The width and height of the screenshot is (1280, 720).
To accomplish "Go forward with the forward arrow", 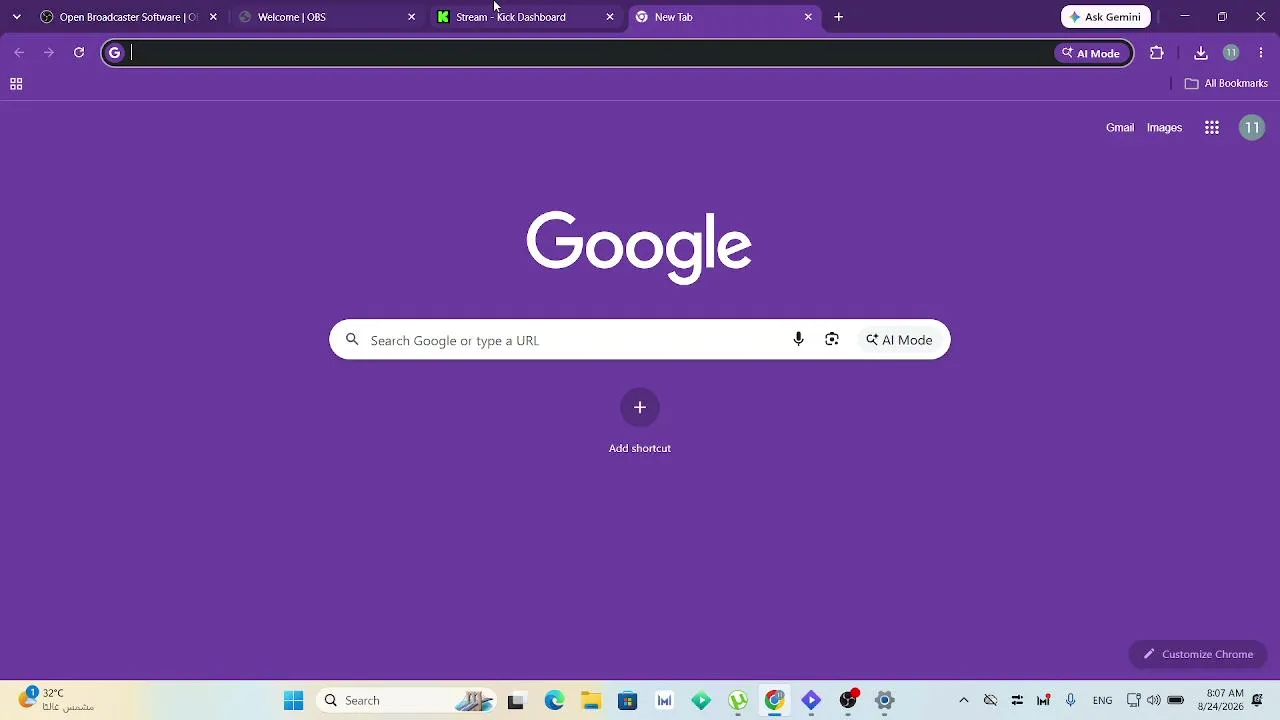I will (x=49, y=53).
